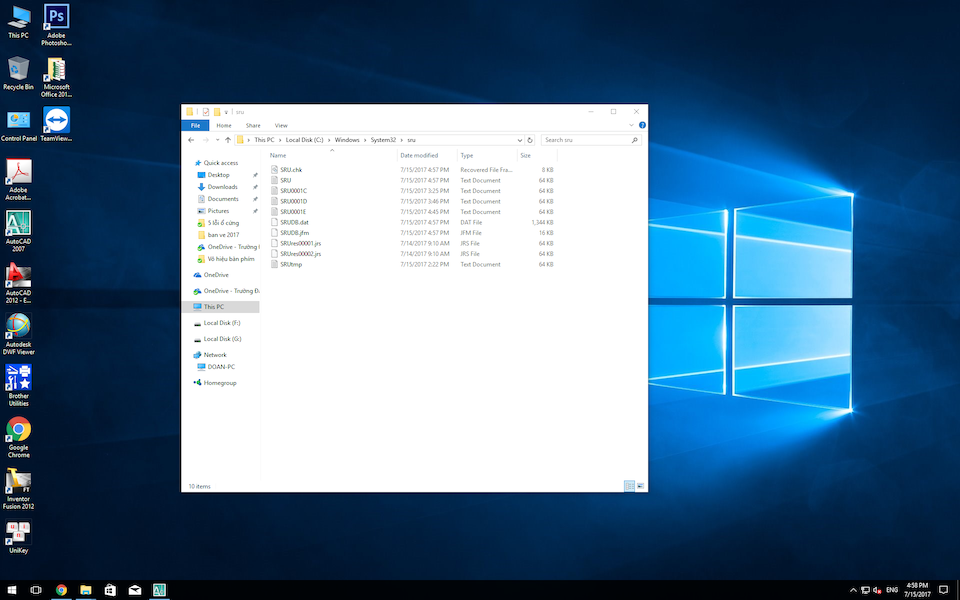This screenshot has height=600, width=960.
Task: Switch to large thumbnails using the status bar icon
Action: click(x=641, y=486)
